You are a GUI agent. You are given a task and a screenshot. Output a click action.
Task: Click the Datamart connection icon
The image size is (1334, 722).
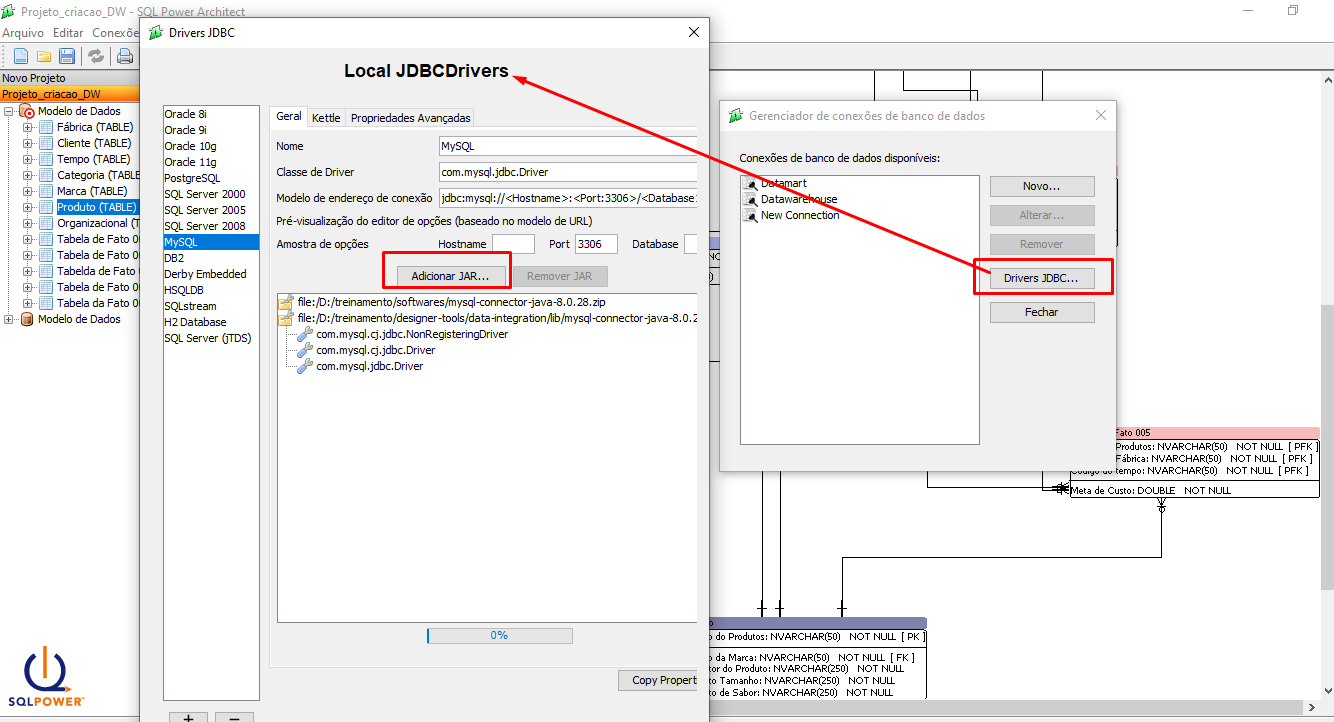pos(751,184)
